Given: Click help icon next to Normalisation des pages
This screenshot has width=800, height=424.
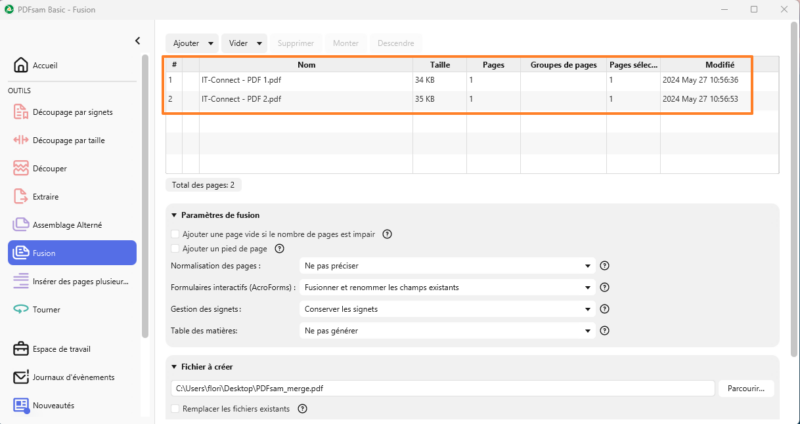Looking at the screenshot, I should pos(604,266).
